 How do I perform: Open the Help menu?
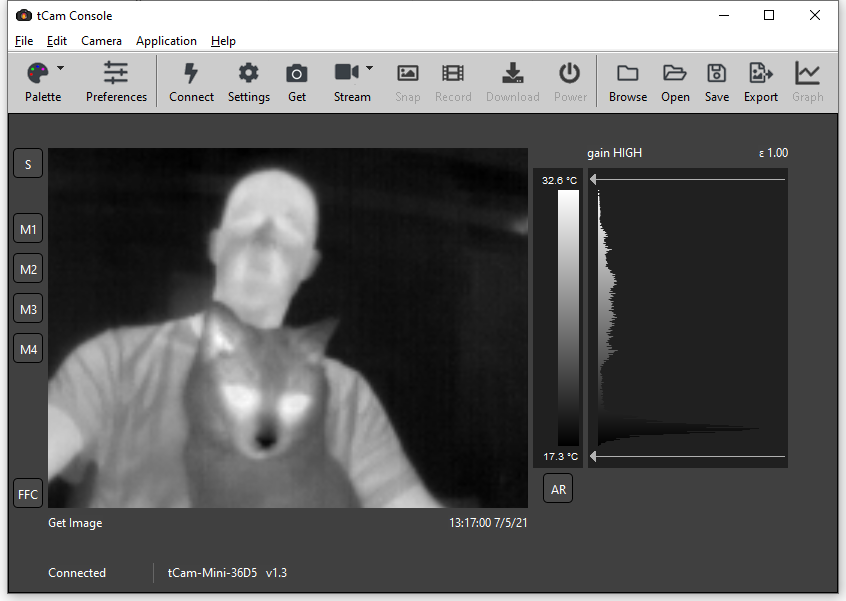[x=223, y=41]
